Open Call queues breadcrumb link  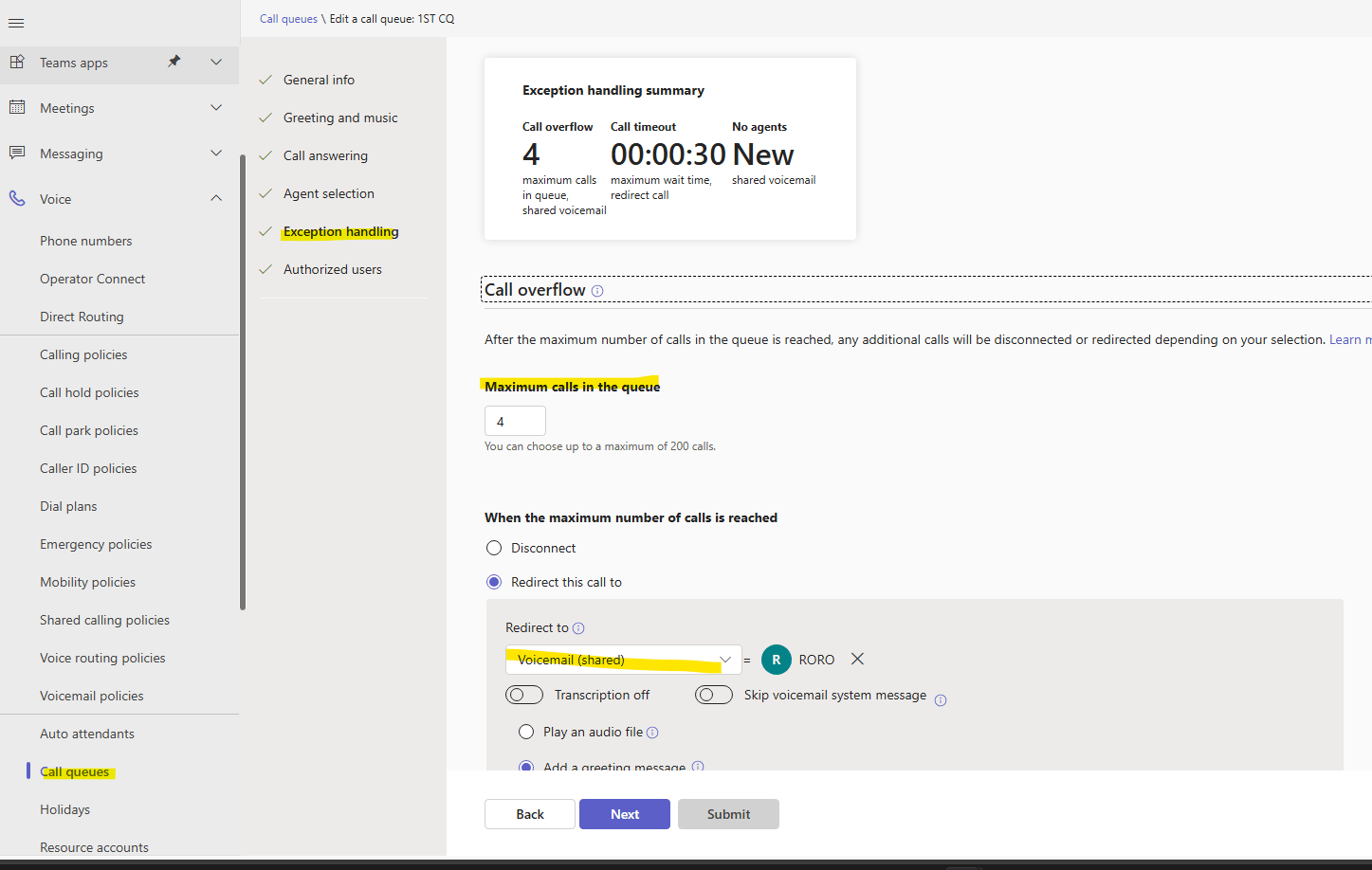[x=288, y=19]
